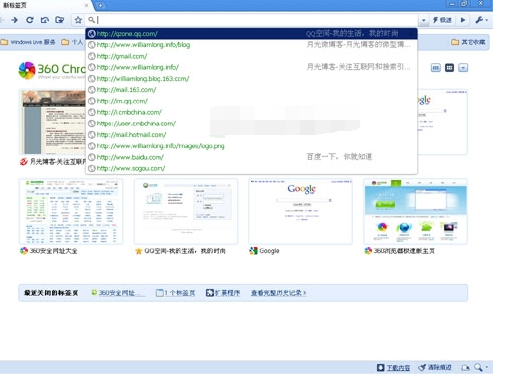
Task: Open the 月光博客 thumbnail
Action: (x=52, y=122)
